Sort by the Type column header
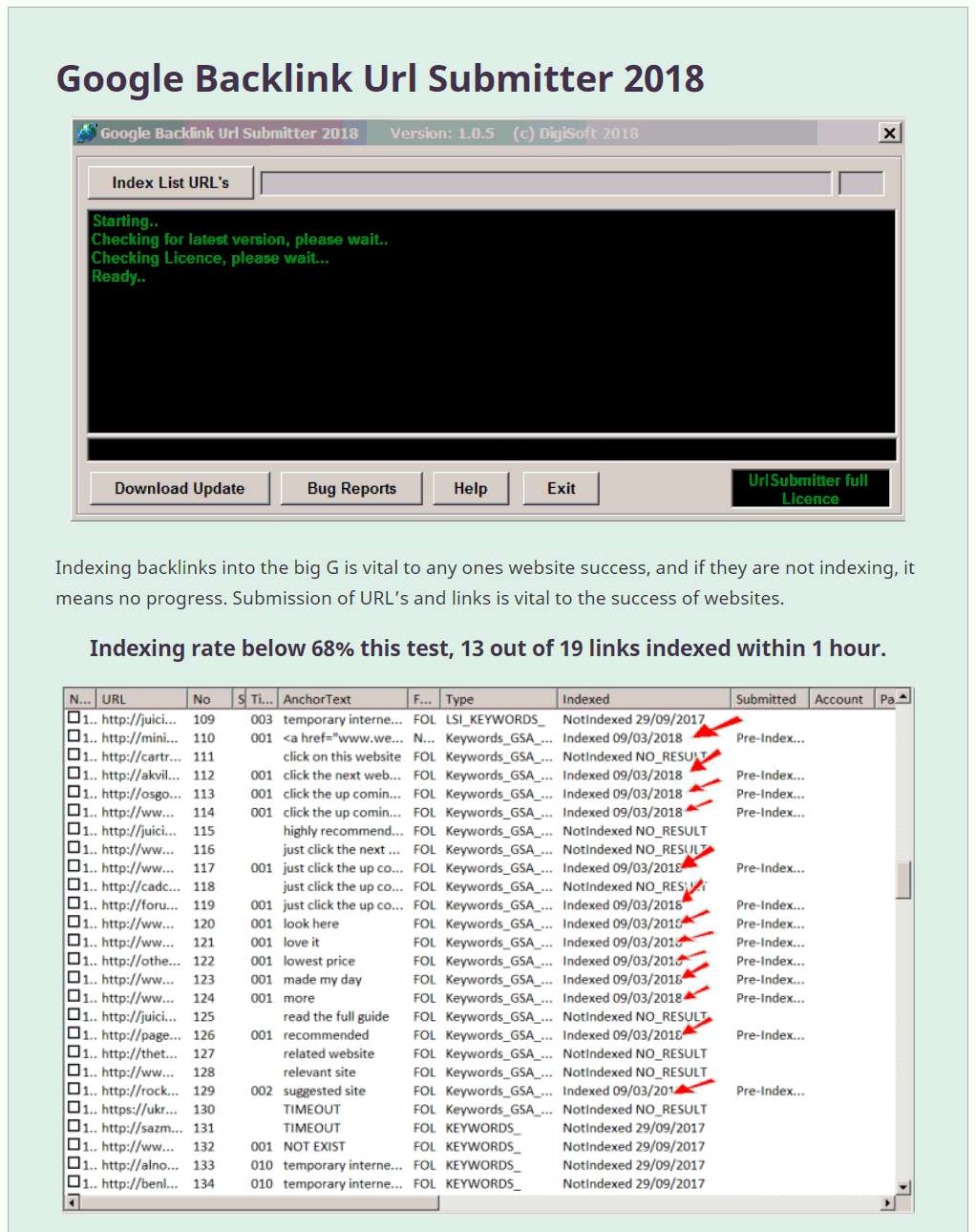 coord(499,699)
